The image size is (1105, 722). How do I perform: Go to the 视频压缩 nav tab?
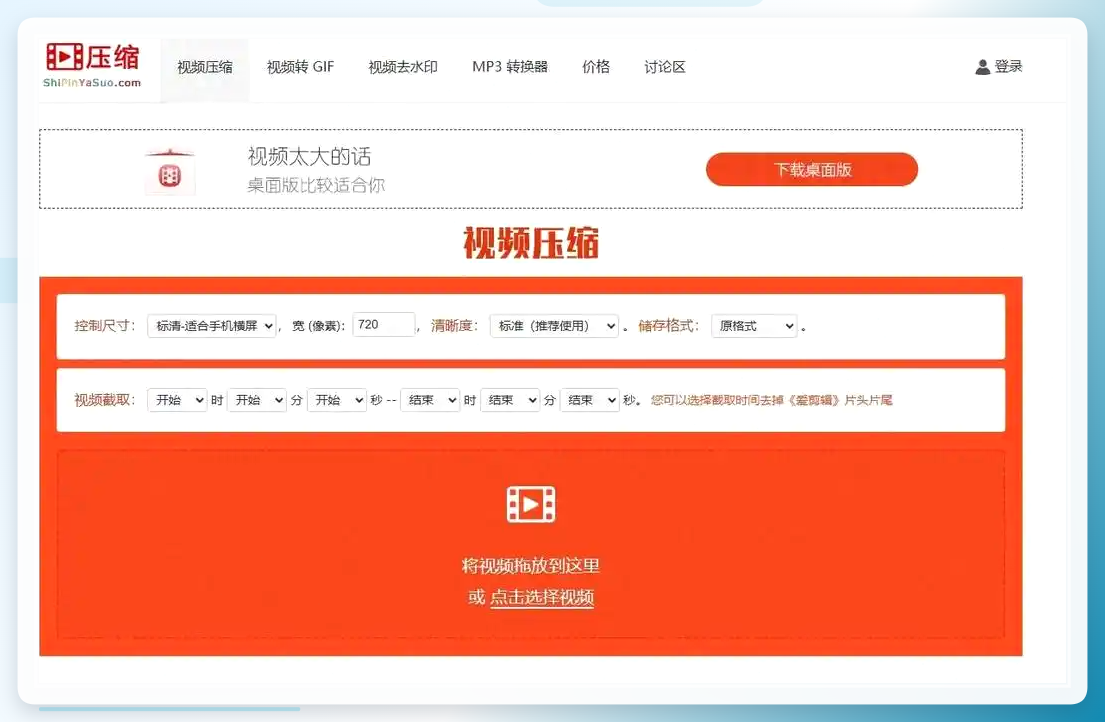click(204, 68)
